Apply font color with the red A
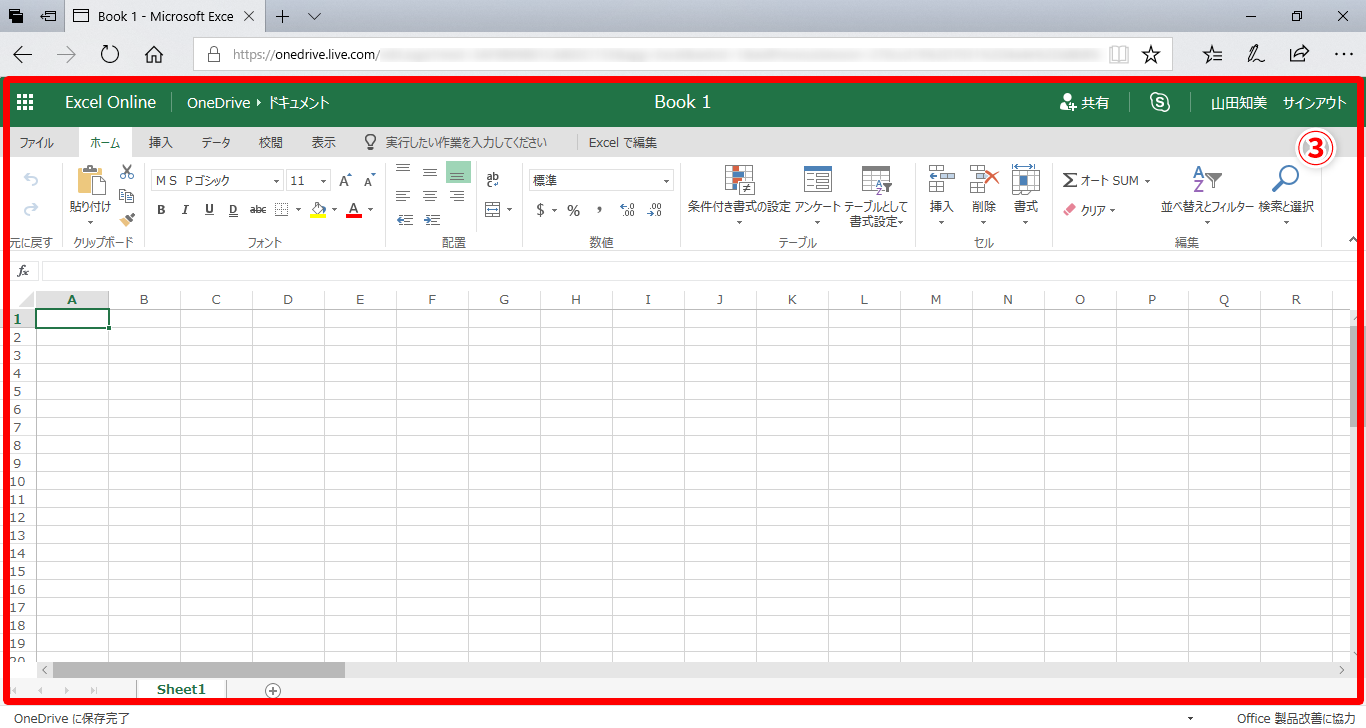The width and height of the screenshot is (1366, 728). click(354, 210)
